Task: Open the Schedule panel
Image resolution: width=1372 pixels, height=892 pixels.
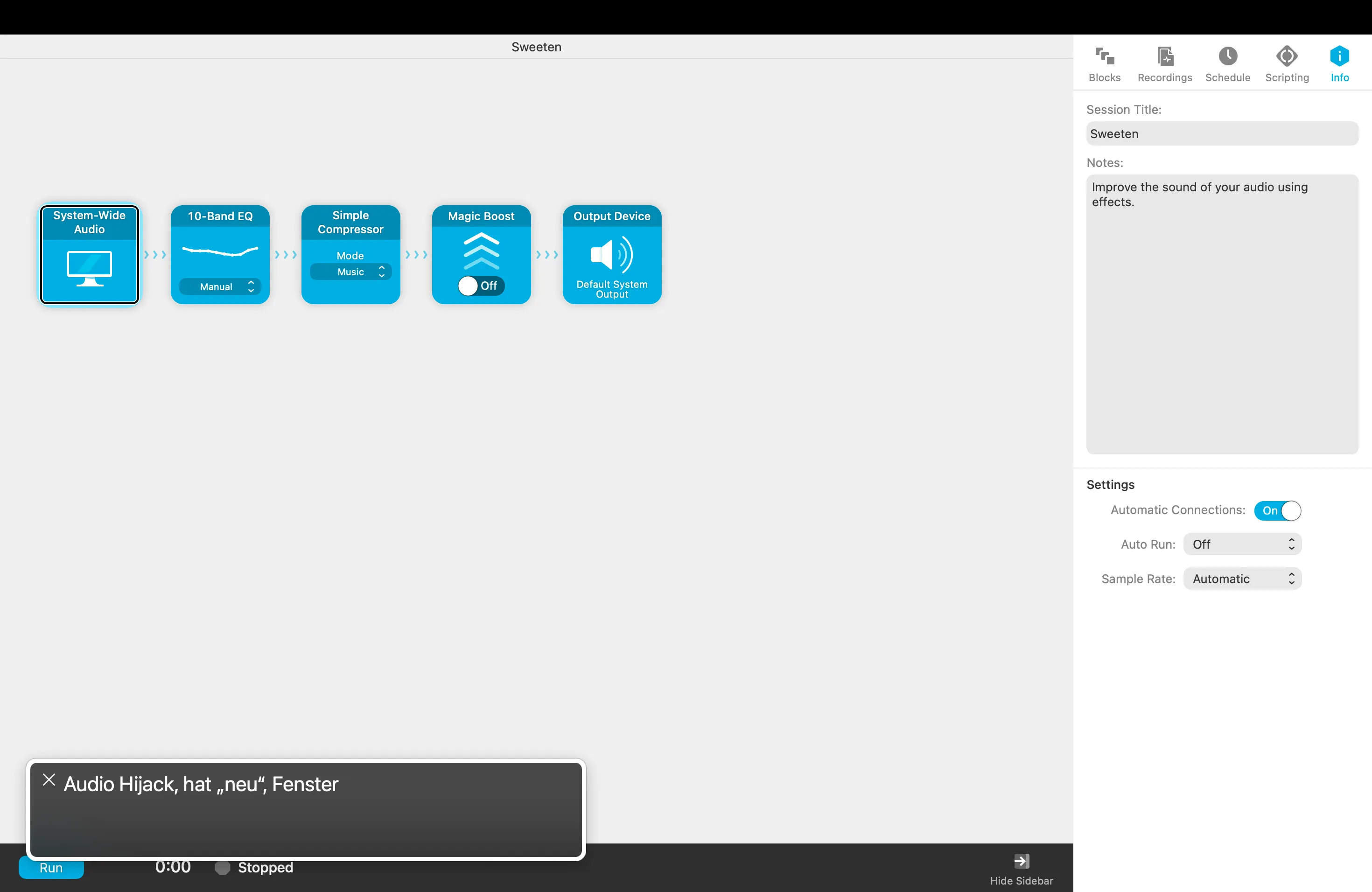Action: click(1227, 63)
